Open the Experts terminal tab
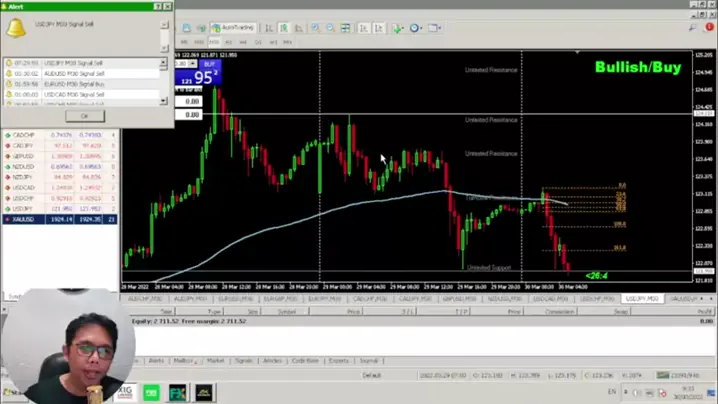This screenshot has width=718, height=404. click(x=339, y=361)
